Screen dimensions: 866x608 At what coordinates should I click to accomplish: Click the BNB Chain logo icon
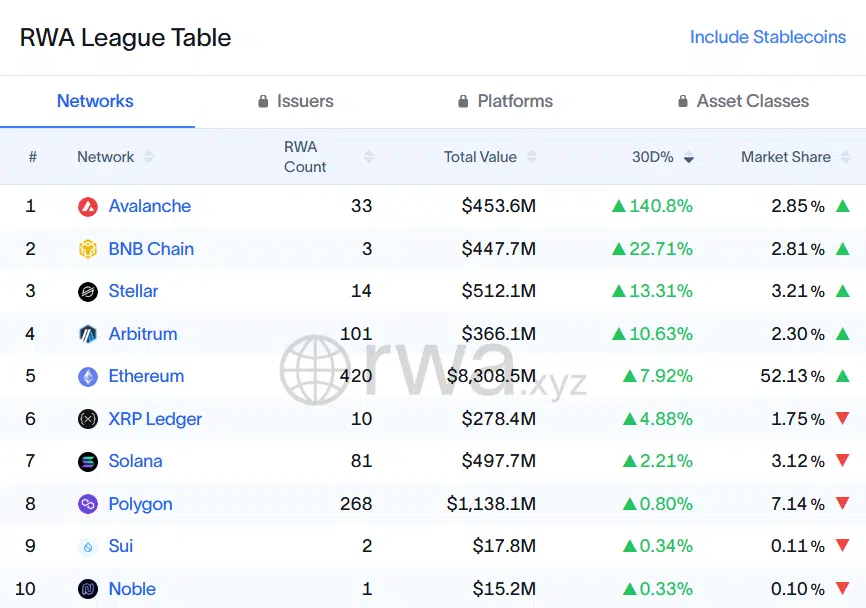pyautogui.click(x=88, y=249)
